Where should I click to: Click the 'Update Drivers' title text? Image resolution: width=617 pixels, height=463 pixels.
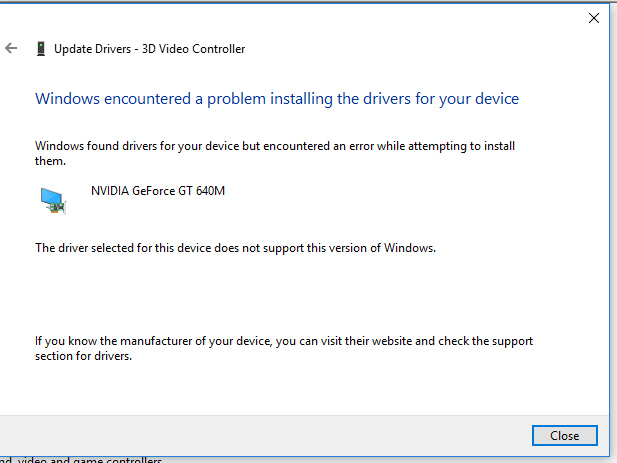tap(92, 49)
